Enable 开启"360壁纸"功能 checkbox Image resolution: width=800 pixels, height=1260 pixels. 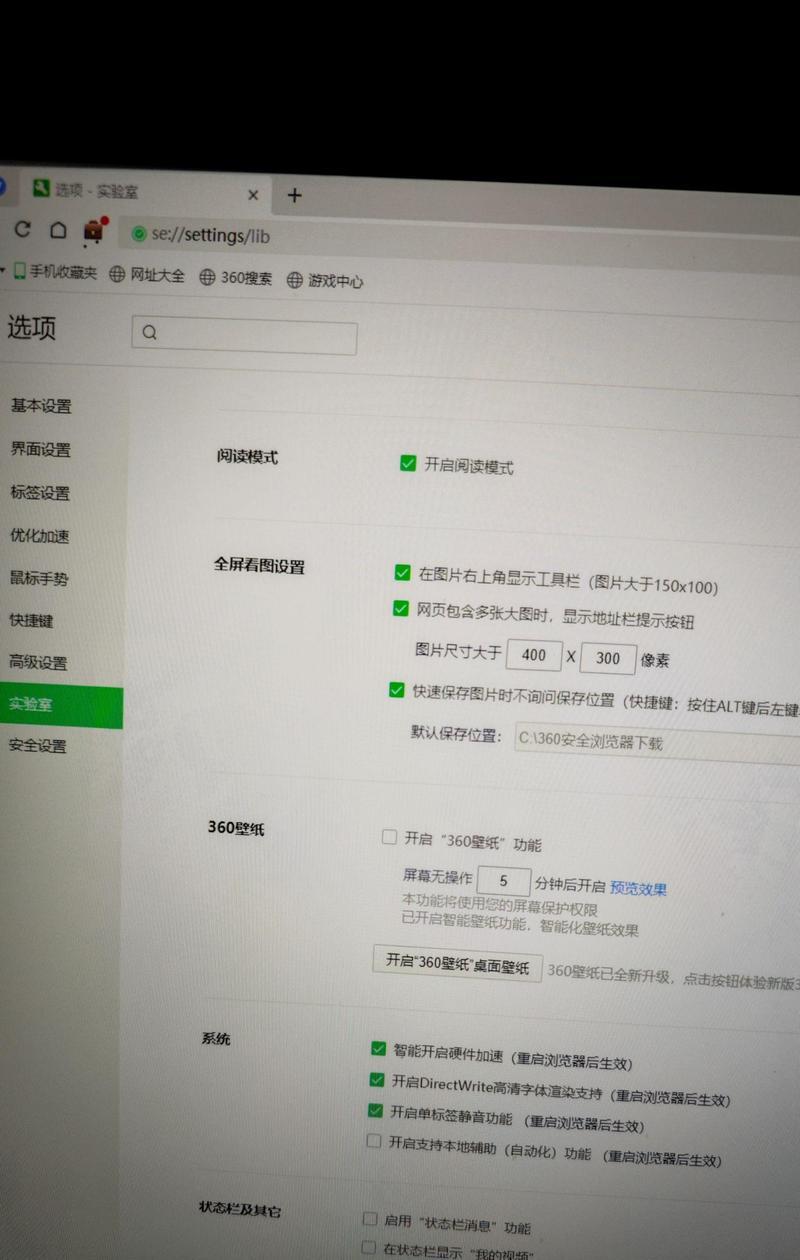(x=389, y=838)
